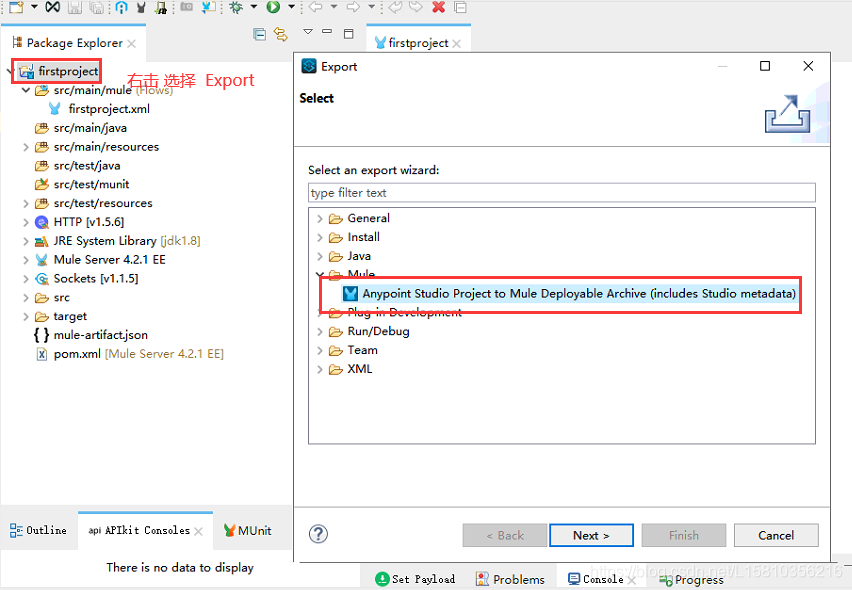This screenshot has height=590, width=852.
Task: Click the type filter text field
Action: pos(562,193)
